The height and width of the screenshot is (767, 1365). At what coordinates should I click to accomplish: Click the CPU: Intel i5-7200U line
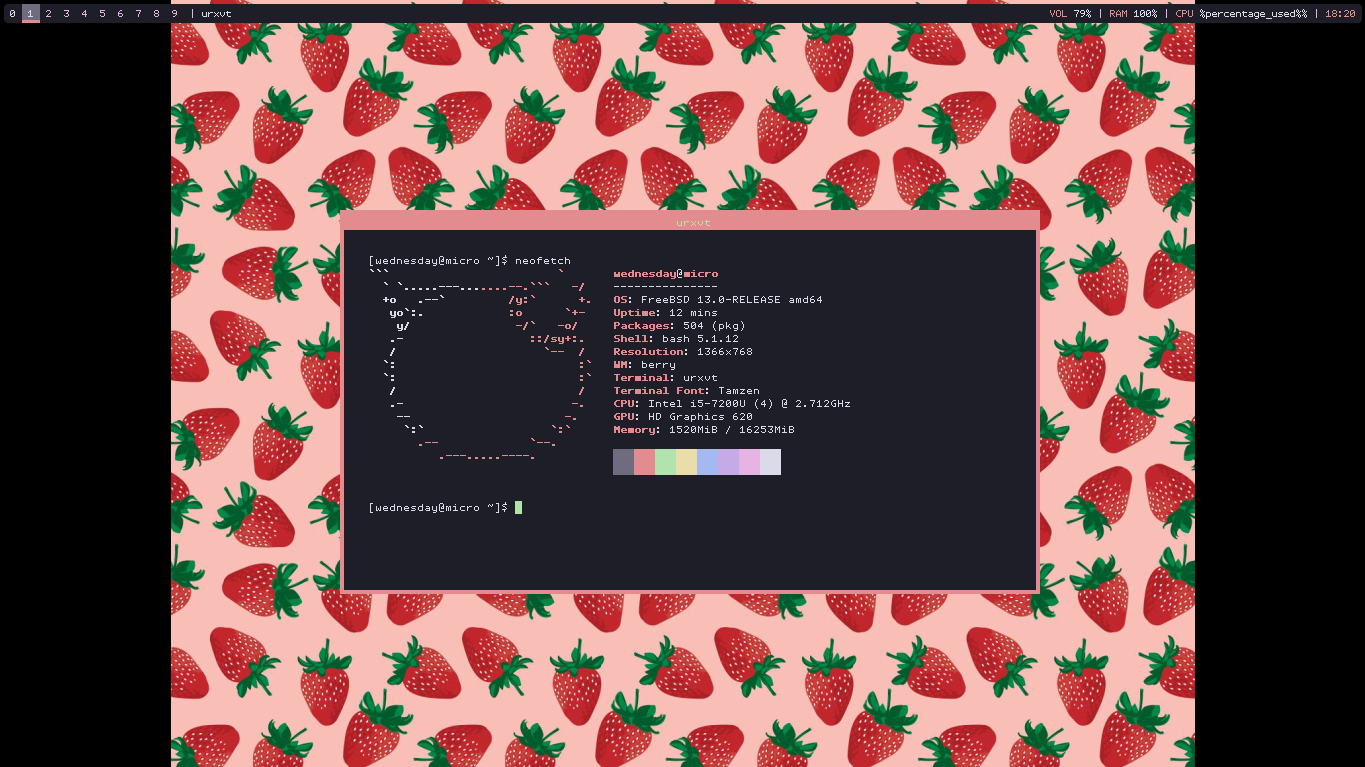coord(732,404)
